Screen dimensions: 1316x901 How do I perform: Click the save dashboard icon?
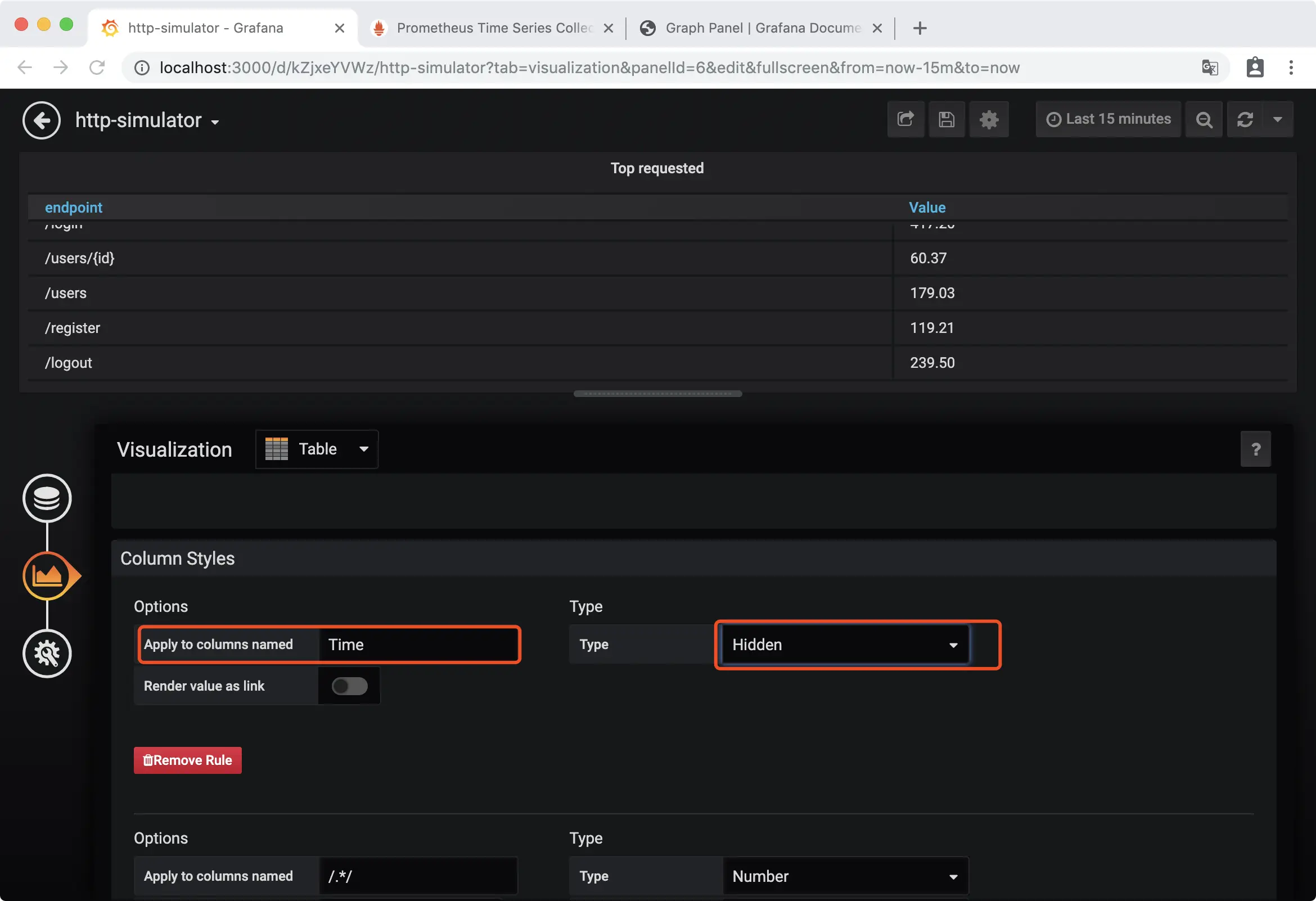click(947, 119)
